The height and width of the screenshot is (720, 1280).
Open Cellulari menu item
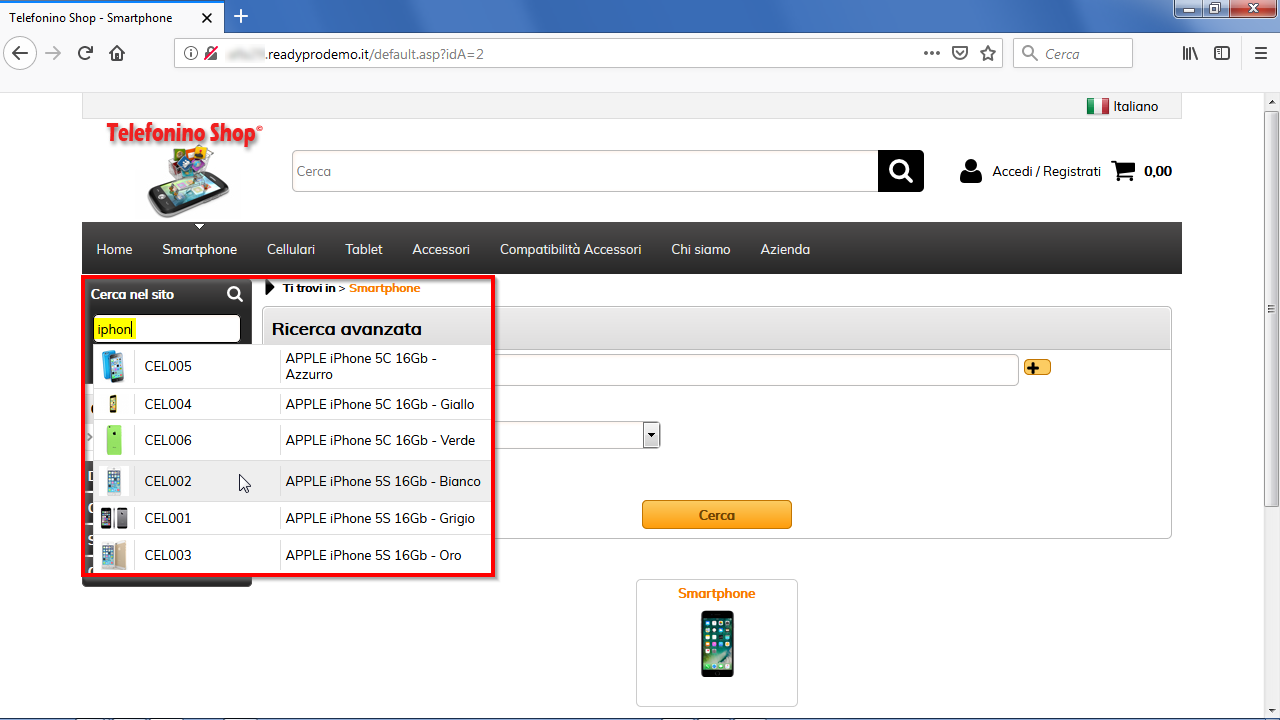pos(291,249)
